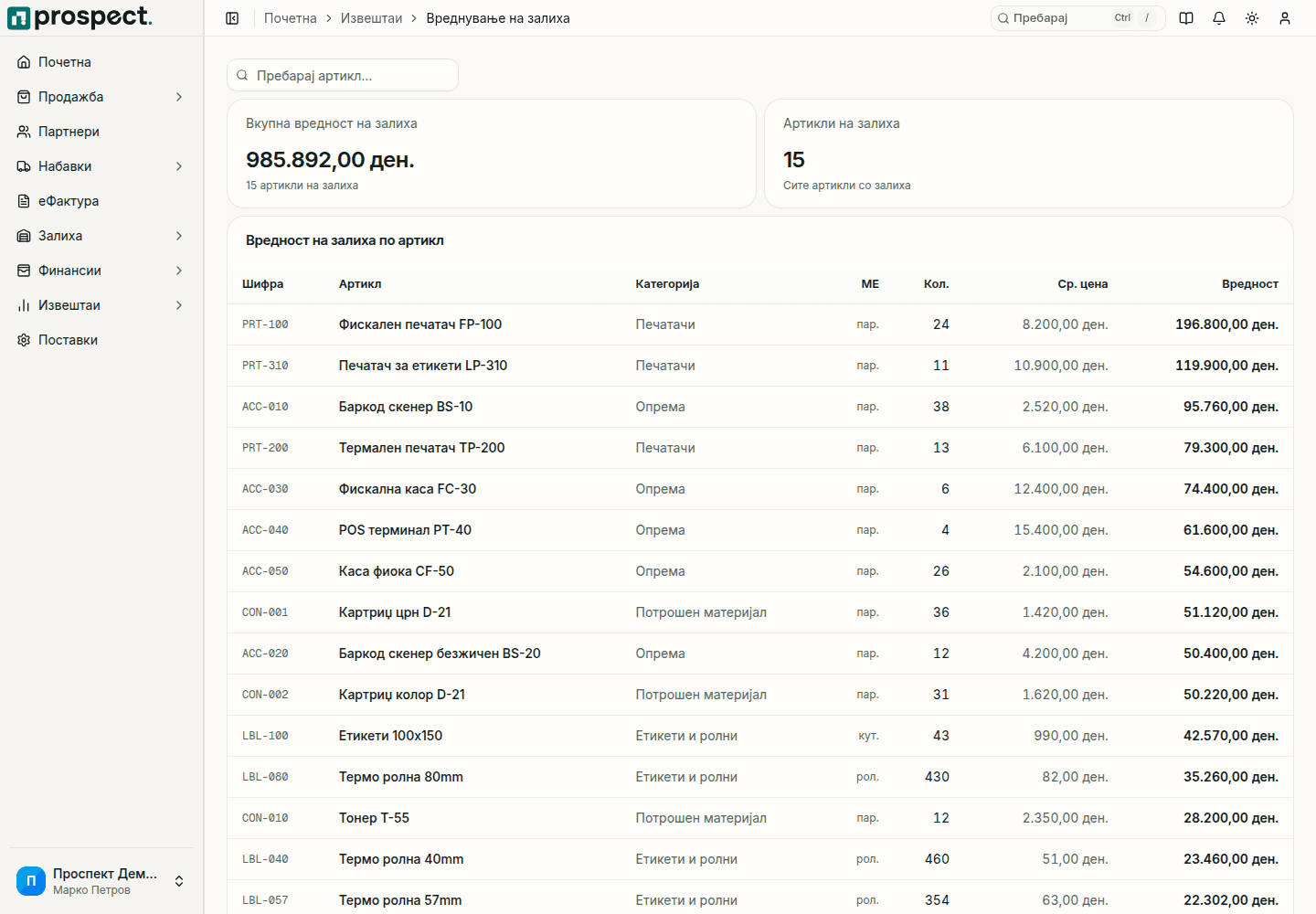This screenshot has height=914, width=1316.
Task: Switch theme with the sun icon
Action: coord(1252,18)
